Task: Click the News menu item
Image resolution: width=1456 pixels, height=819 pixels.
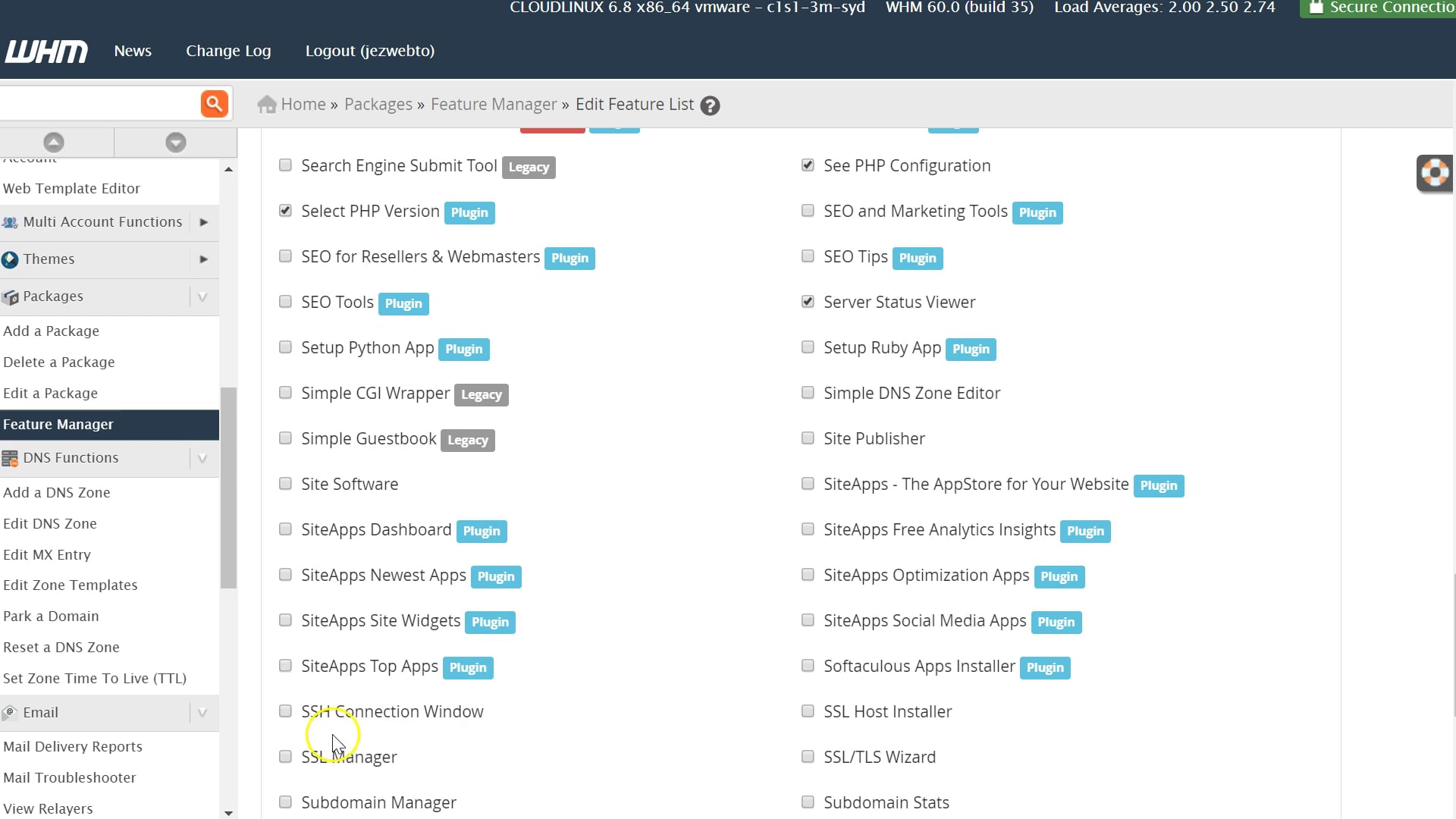Action: point(133,51)
